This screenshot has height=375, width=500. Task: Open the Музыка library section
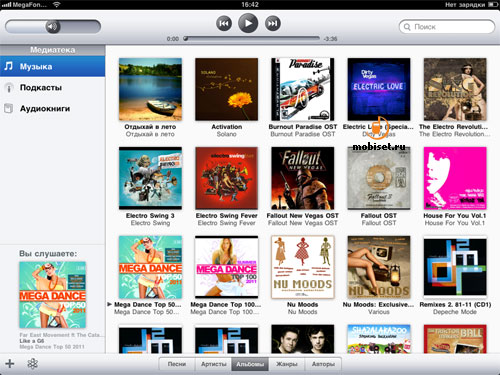pyautogui.click(x=52, y=66)
